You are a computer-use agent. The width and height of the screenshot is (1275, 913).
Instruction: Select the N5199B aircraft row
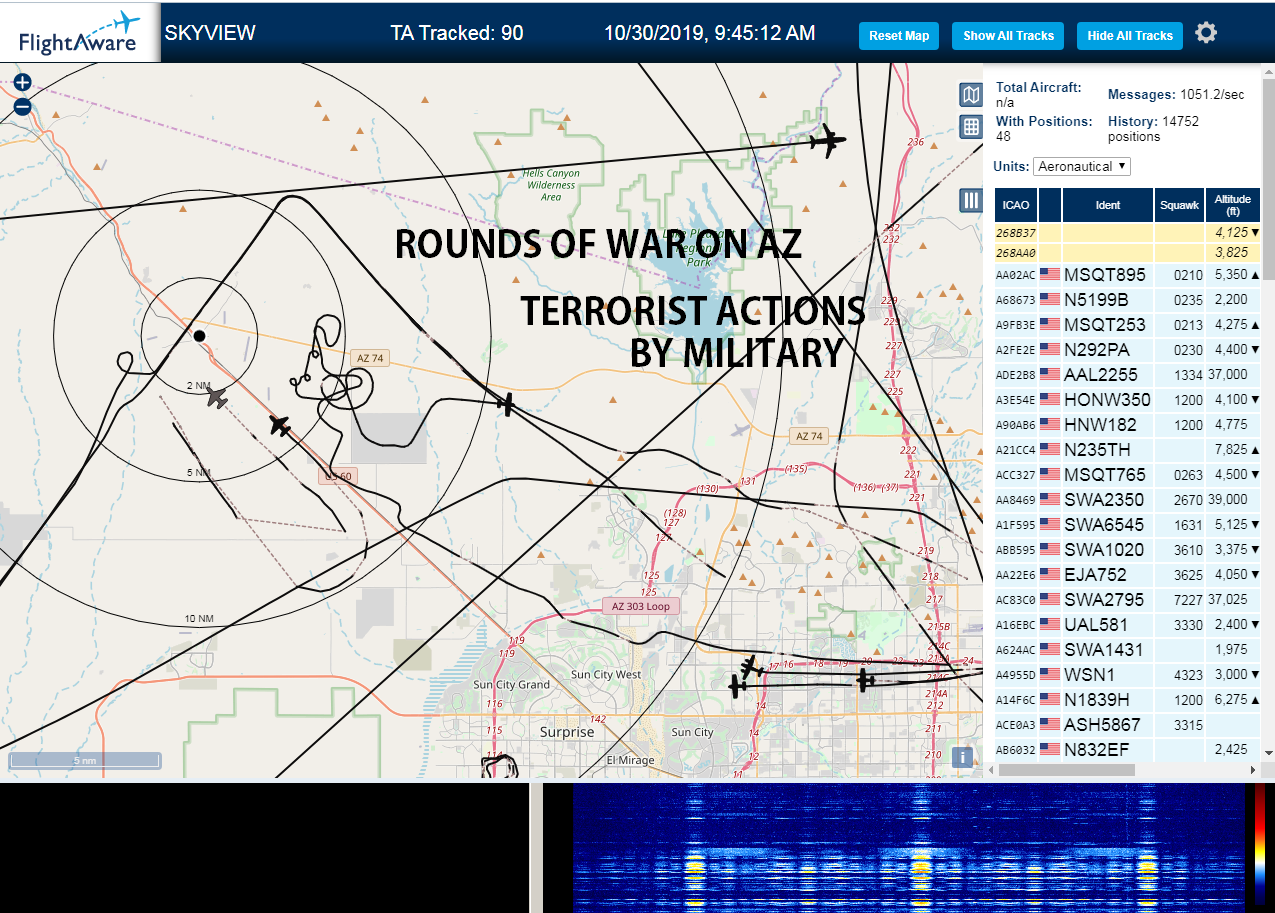(1128, 300)
